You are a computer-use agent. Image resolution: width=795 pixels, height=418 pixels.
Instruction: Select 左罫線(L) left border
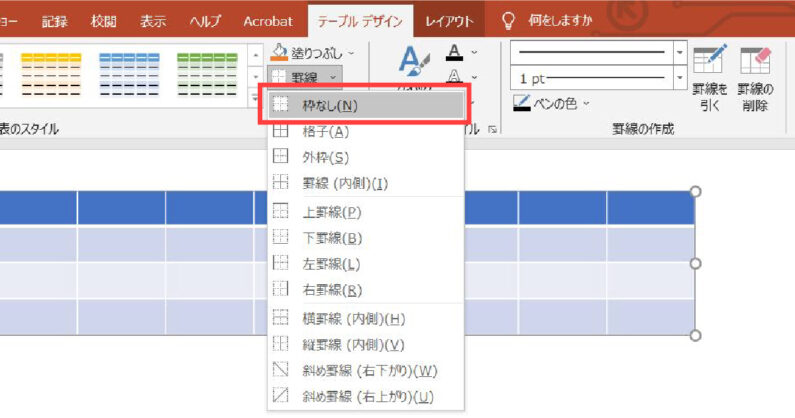(366, 264)
